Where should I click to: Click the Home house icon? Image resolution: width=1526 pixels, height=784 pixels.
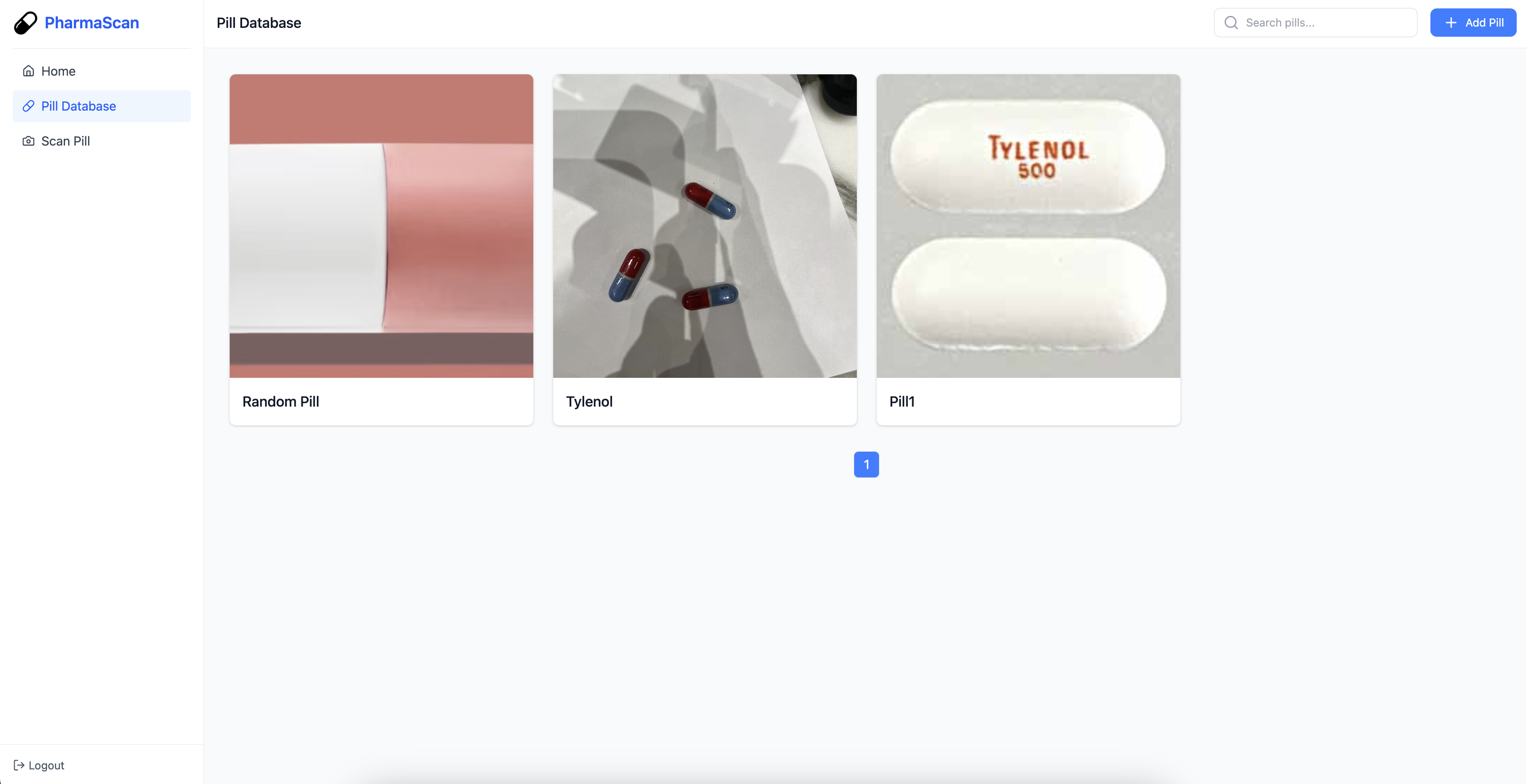tap(28, 71)
